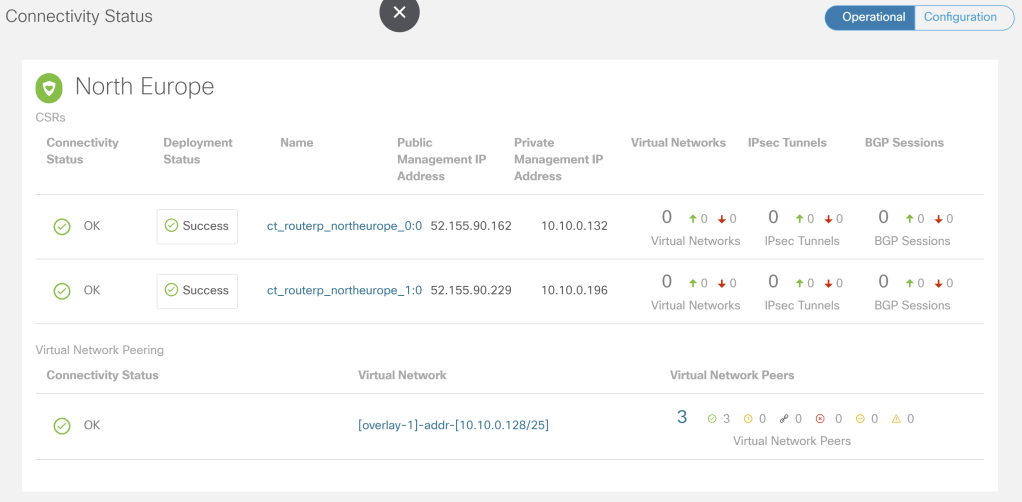The image size is (1022, 502).
Task: Click OK check icon for second CSR
Action: 62,291
